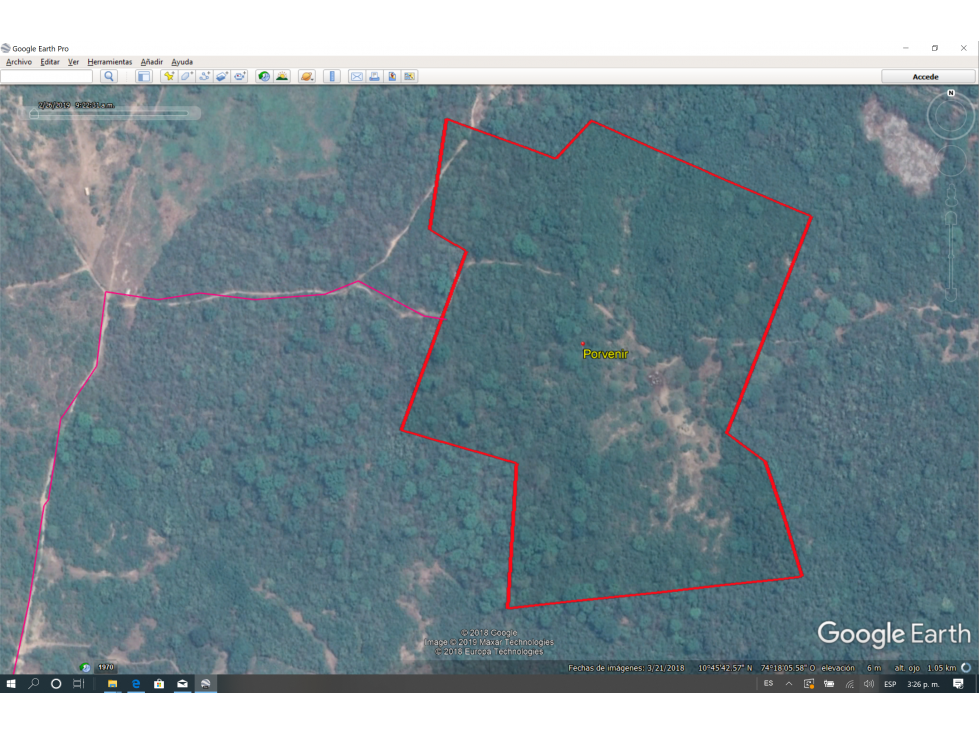Open the Archivo menu

(19, 62)
